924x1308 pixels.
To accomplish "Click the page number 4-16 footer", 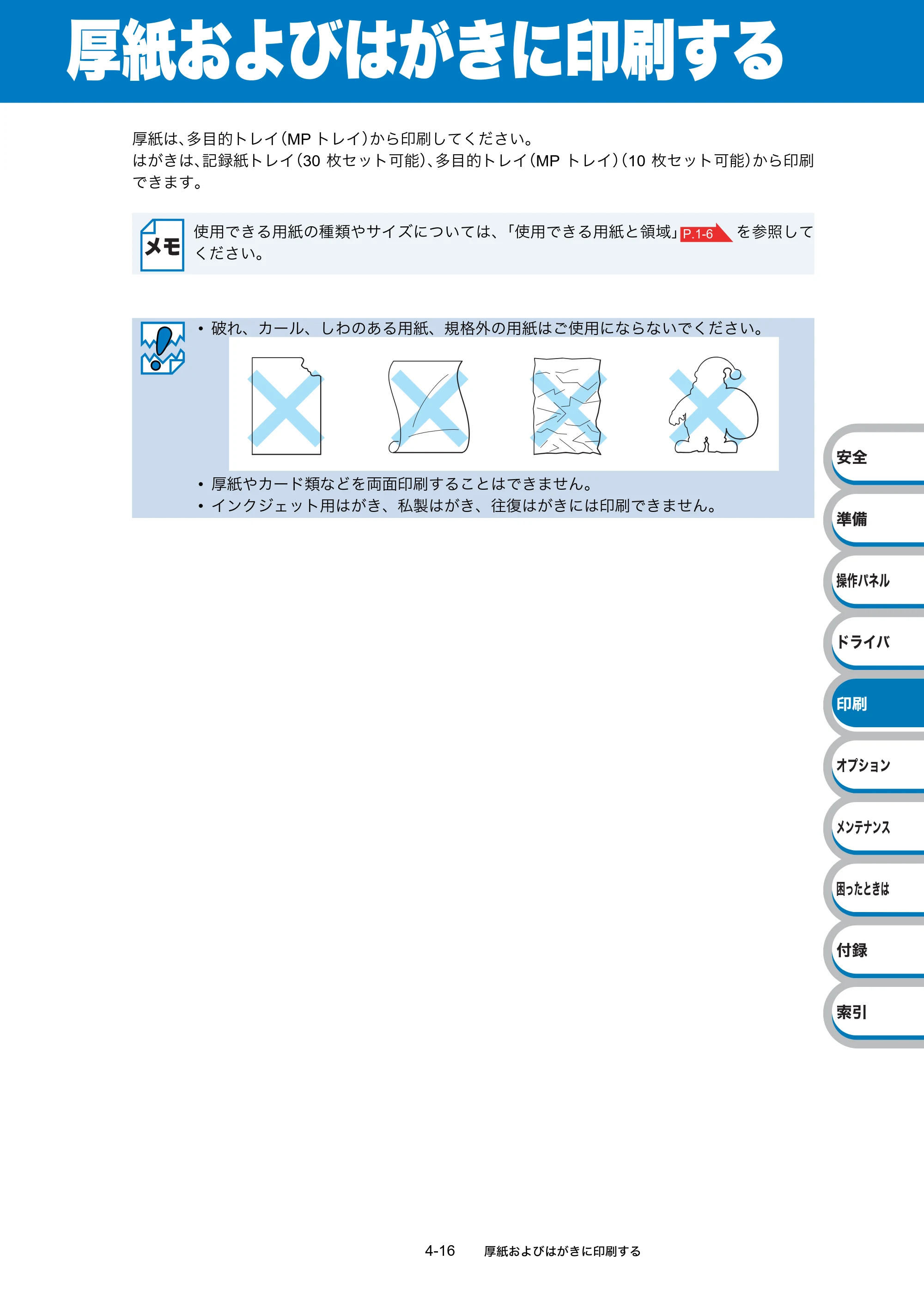I will pos(440,1250).
